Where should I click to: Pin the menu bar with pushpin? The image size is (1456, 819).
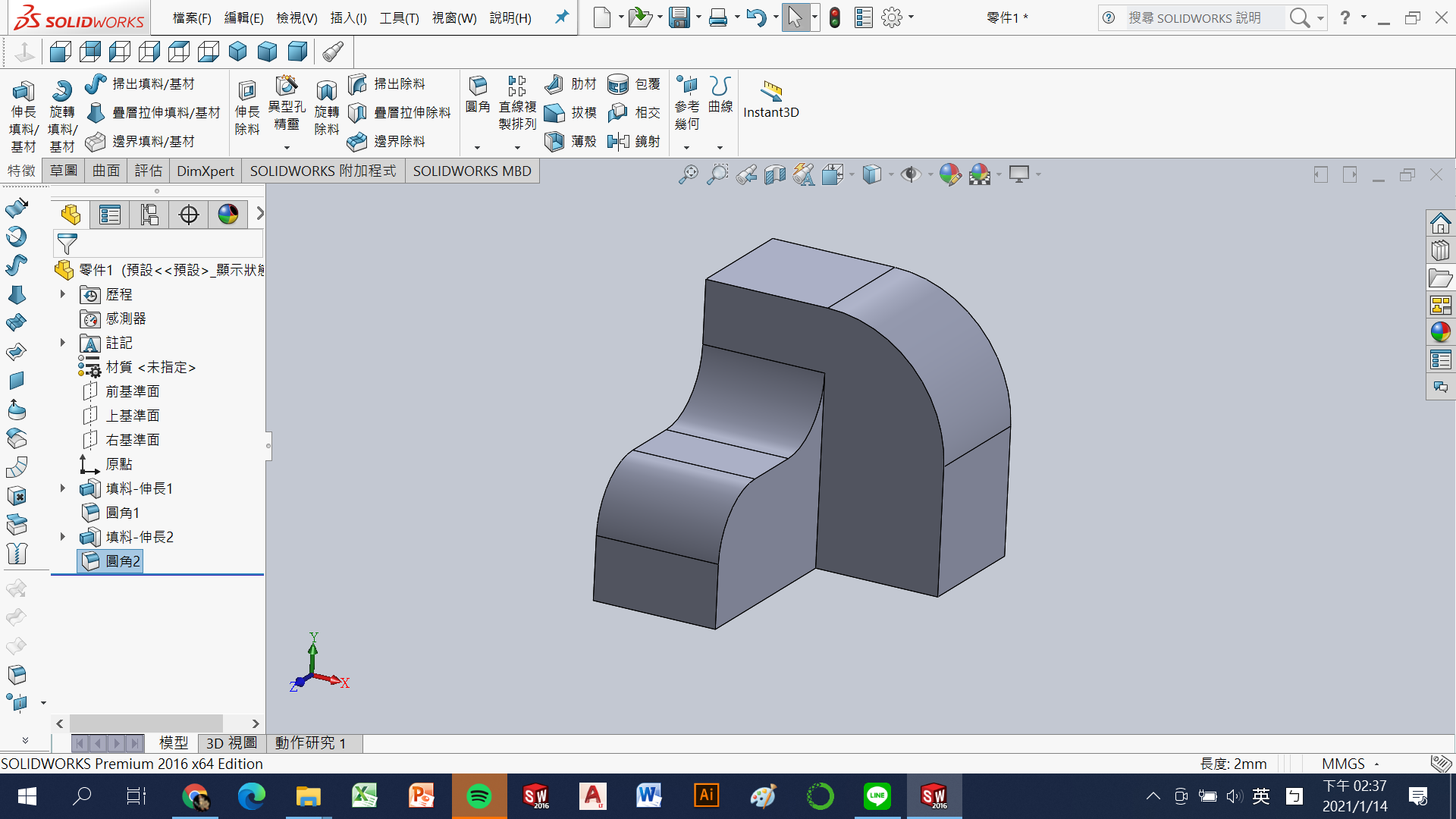pyautogui.click(x=562, y=17)
